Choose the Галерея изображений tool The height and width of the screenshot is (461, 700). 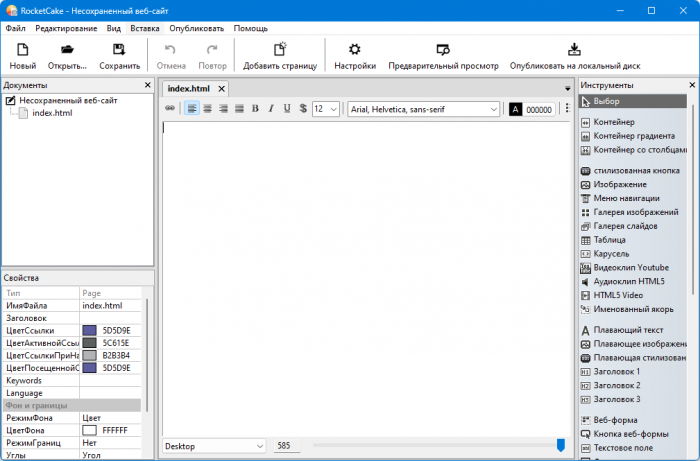click(635, 212)
